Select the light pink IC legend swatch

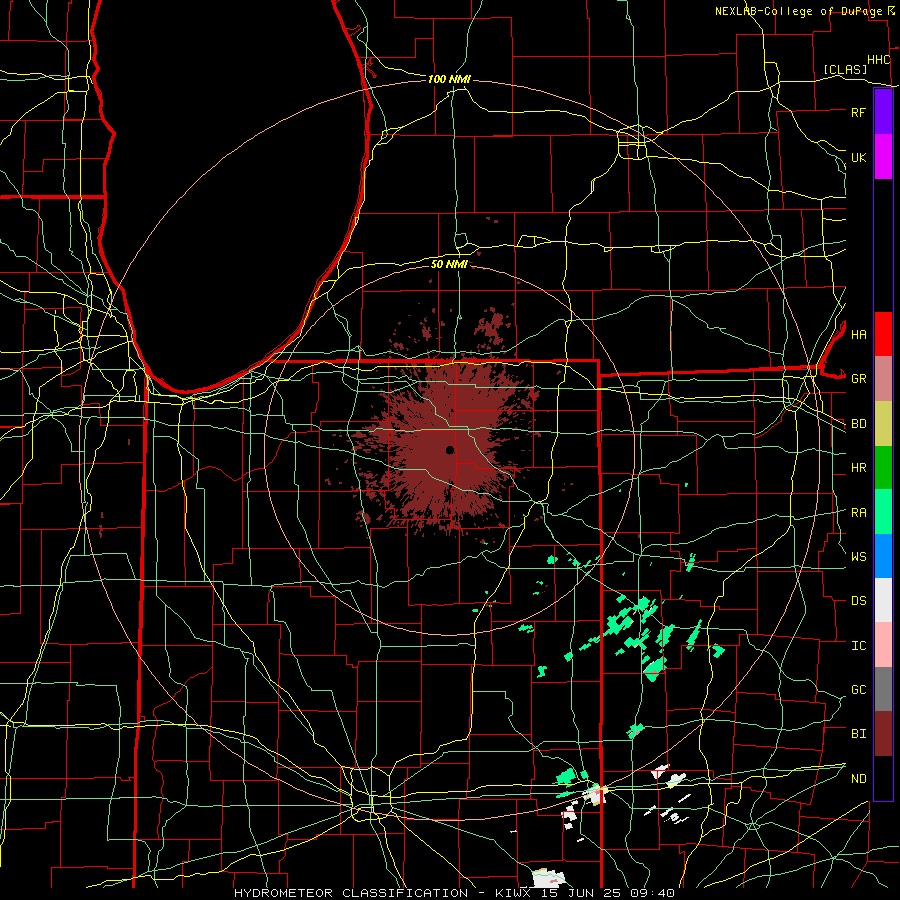click(x=883, y=645)
